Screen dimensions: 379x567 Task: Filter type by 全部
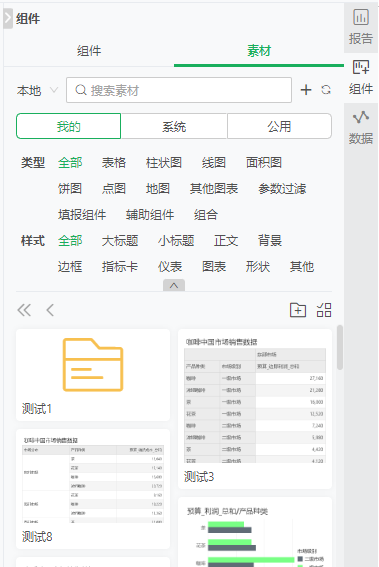click(70, 162)
